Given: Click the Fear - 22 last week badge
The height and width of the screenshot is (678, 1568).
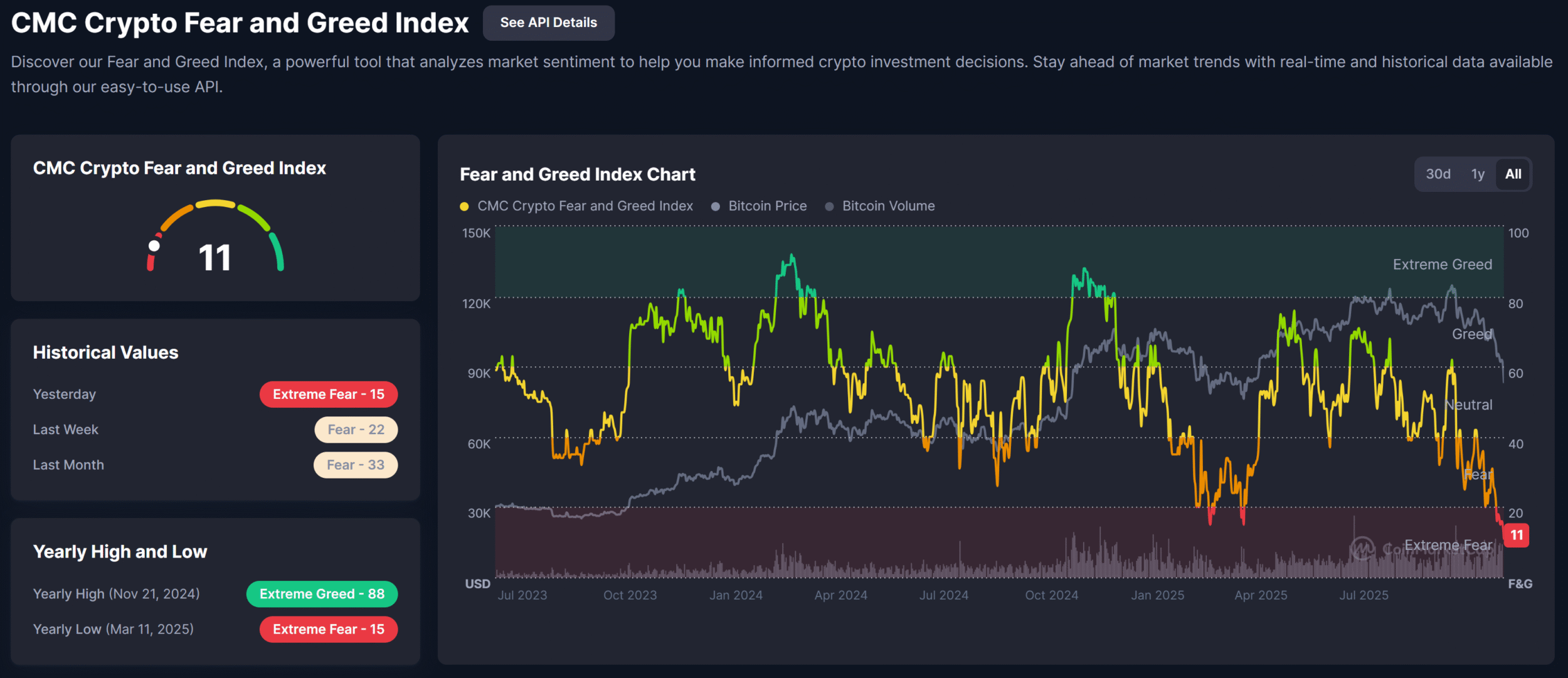Looking at the screenshot, I should (356, 430).
